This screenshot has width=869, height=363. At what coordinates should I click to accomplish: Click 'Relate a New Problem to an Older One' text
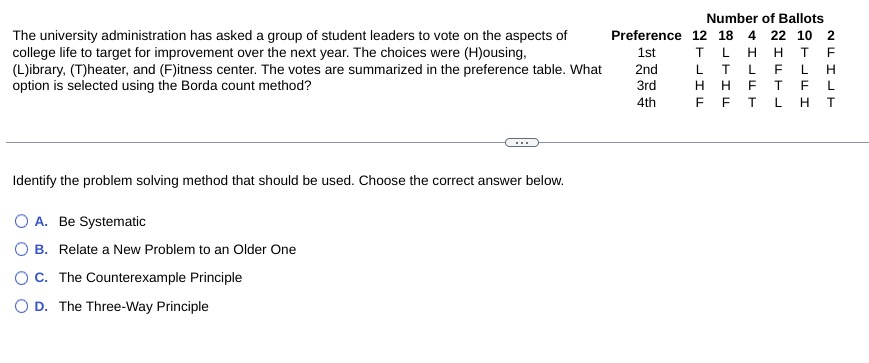click(x=177, y=249)
